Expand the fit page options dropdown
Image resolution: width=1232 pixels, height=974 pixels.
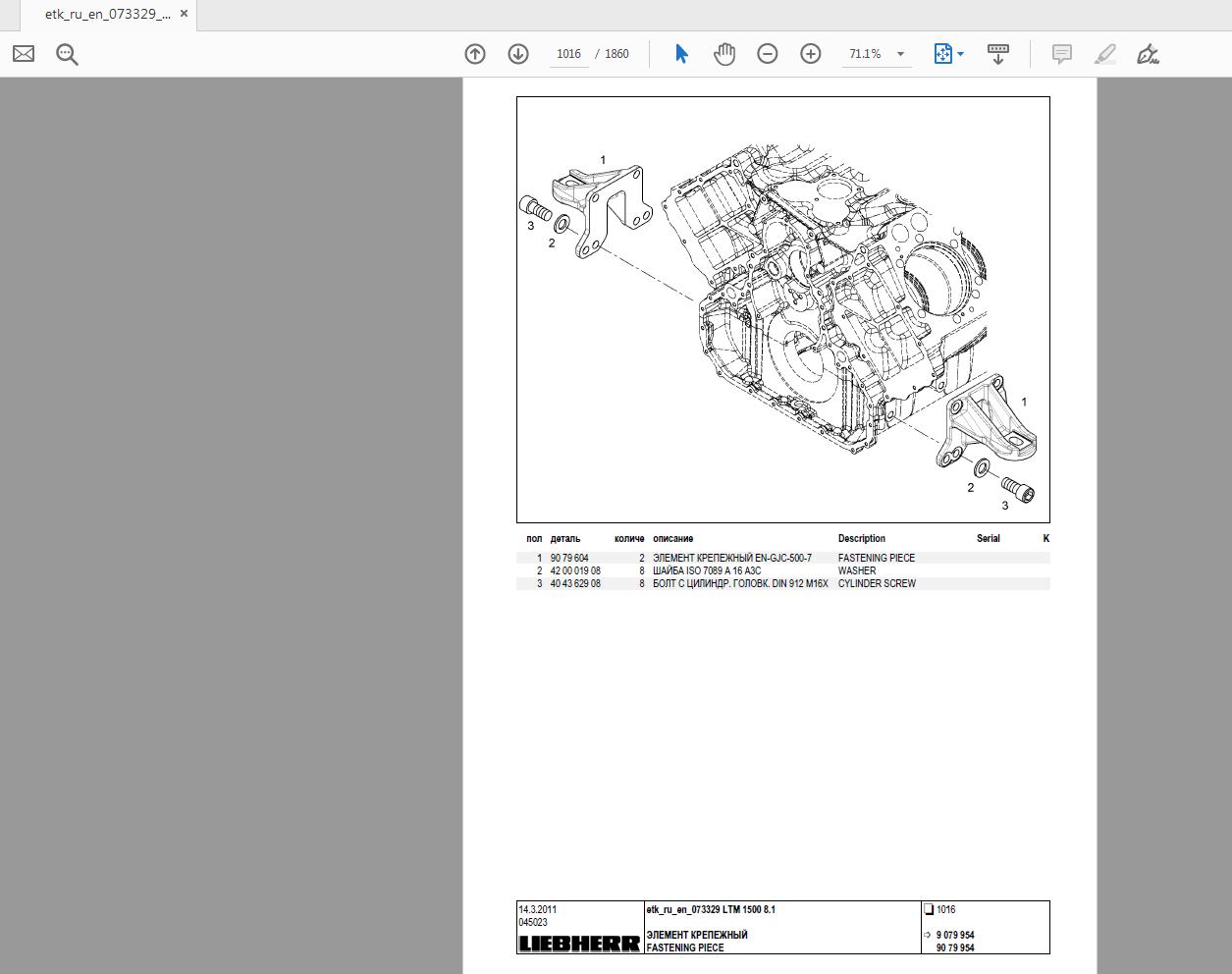960,54
